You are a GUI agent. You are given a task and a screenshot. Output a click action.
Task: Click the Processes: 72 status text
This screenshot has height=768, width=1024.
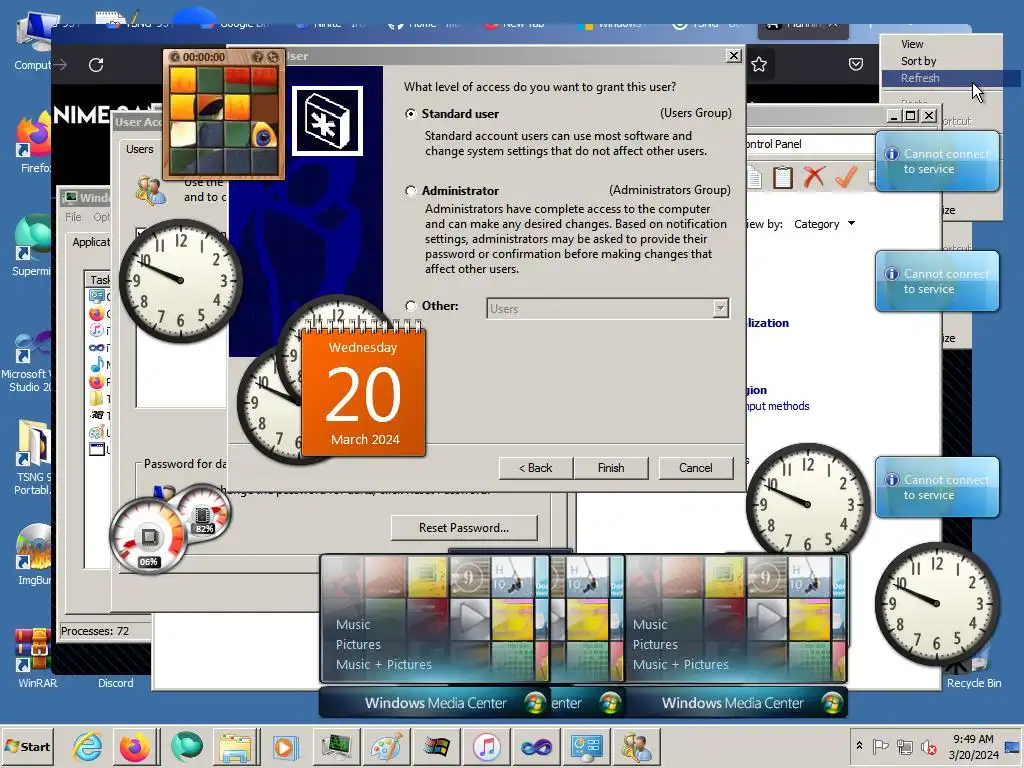(95, 631)
